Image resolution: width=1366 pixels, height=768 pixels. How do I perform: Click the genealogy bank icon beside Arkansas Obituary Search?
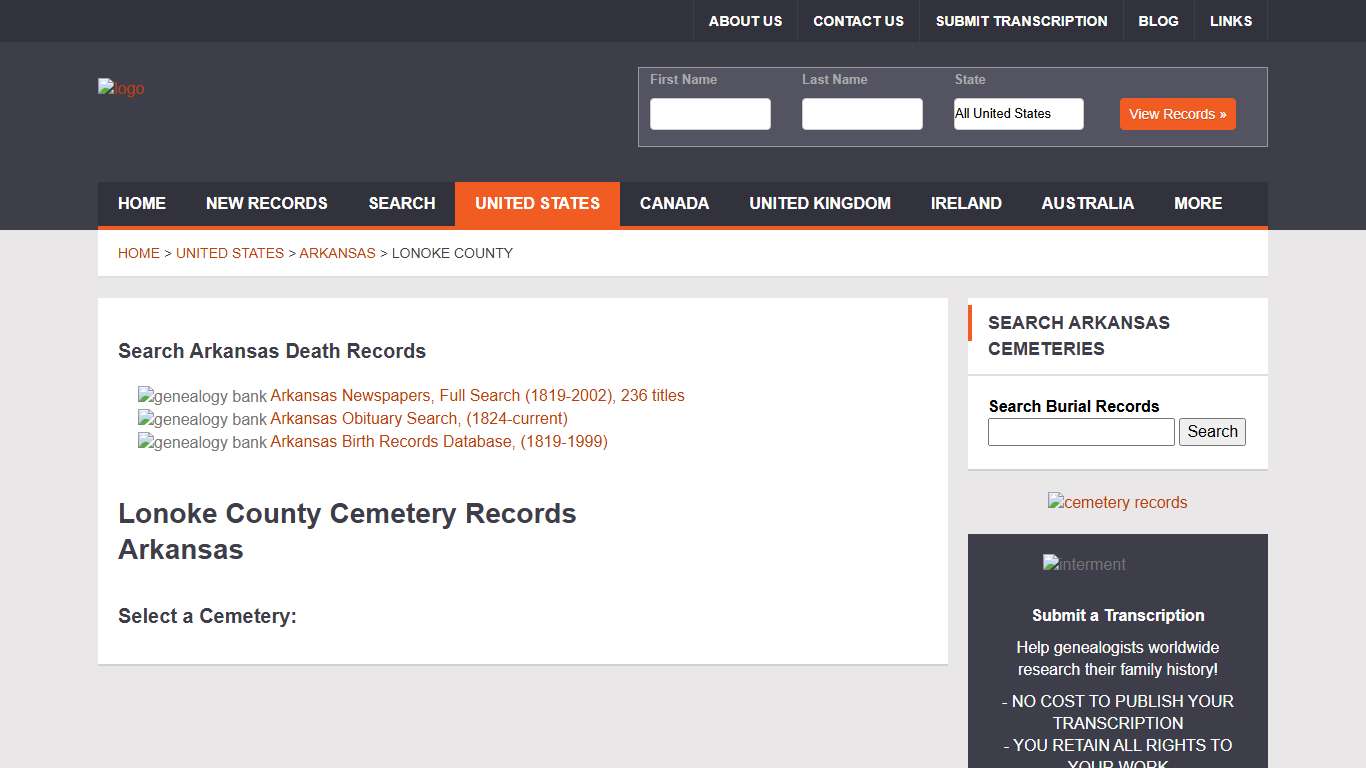click(x=145, y=419)
